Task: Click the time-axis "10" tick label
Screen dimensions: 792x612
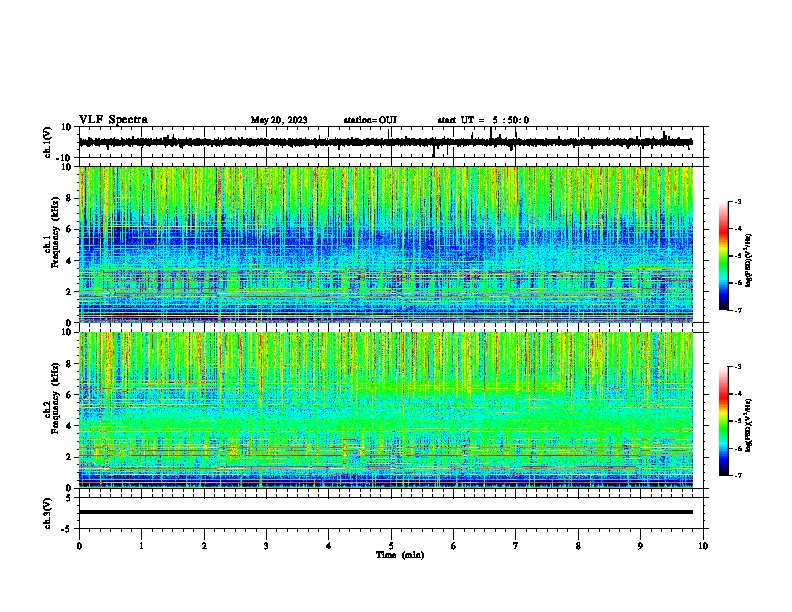Action: click(x=703, y=546)
